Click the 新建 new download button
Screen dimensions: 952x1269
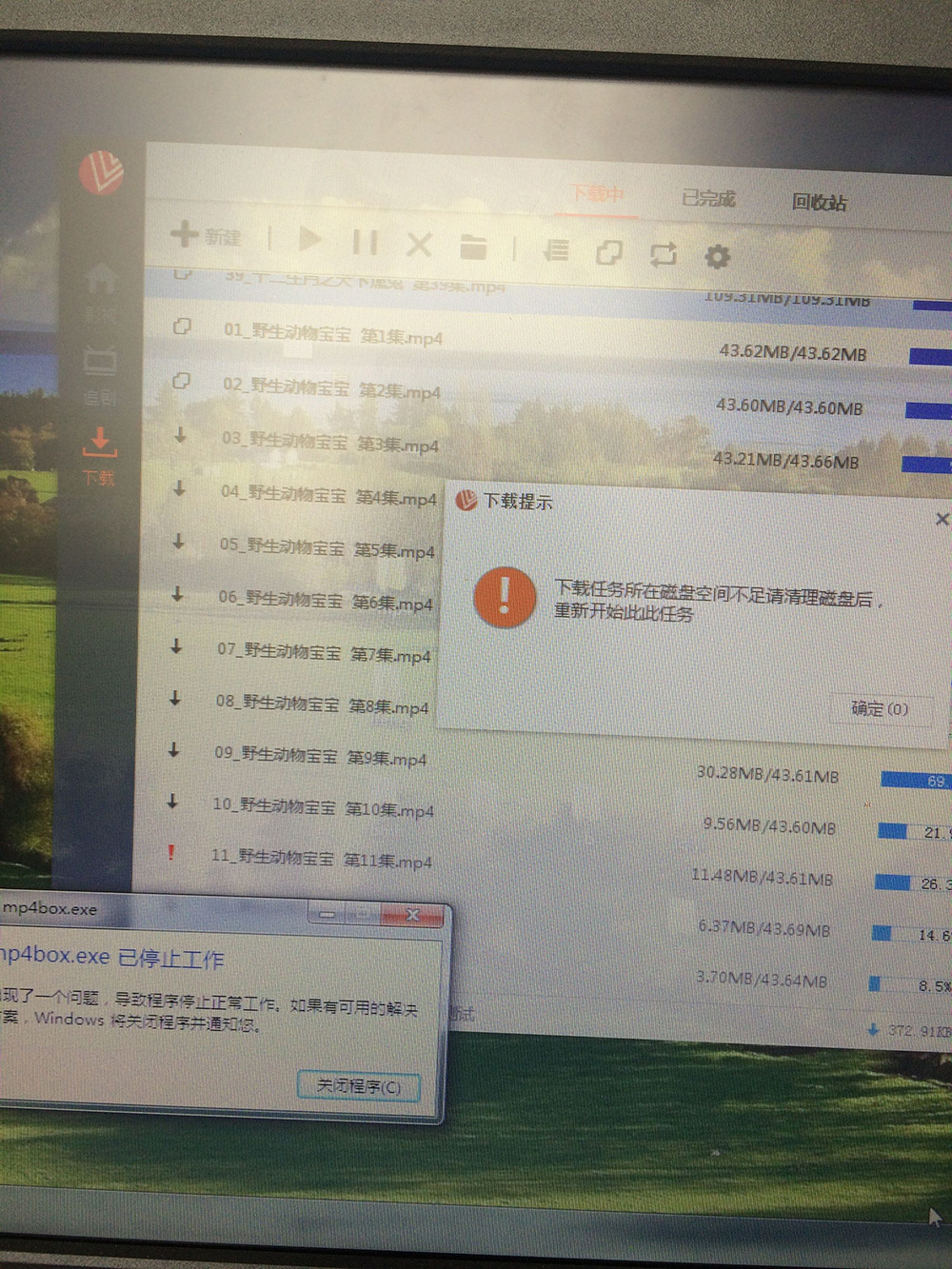(207, 235)
